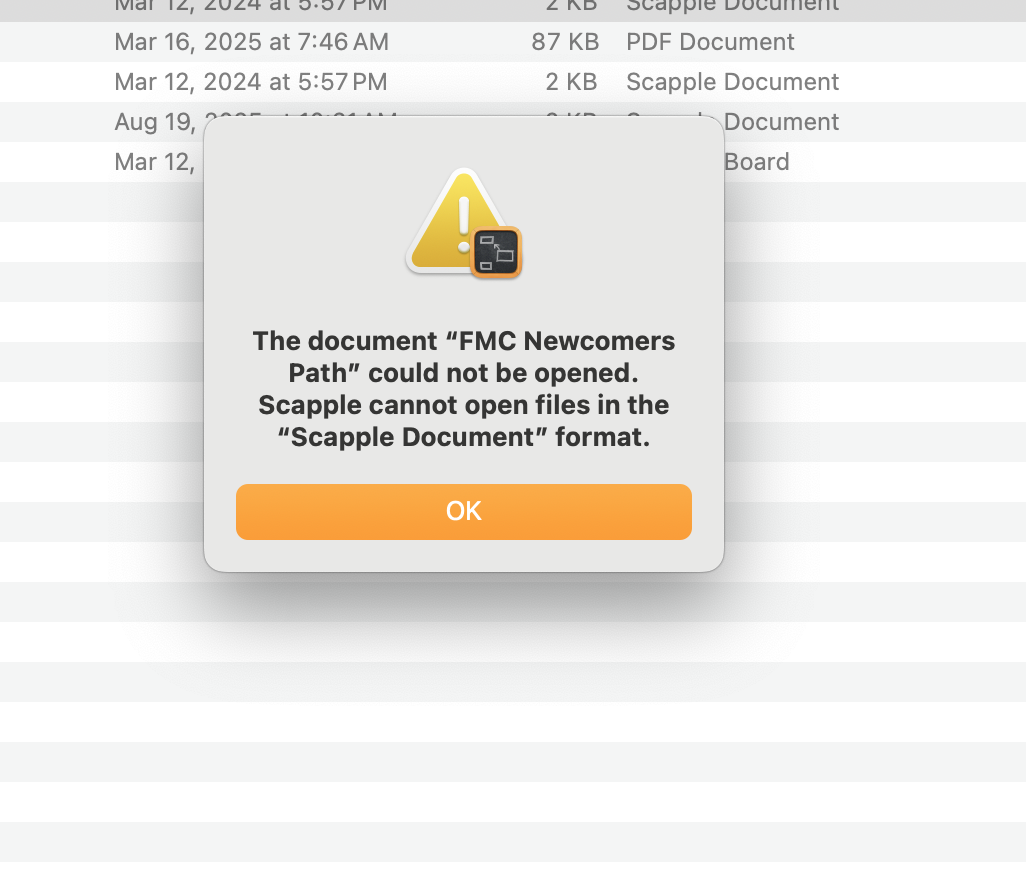Click the bold error message text
Screen dimensions: 1026x884
point(463,388)
